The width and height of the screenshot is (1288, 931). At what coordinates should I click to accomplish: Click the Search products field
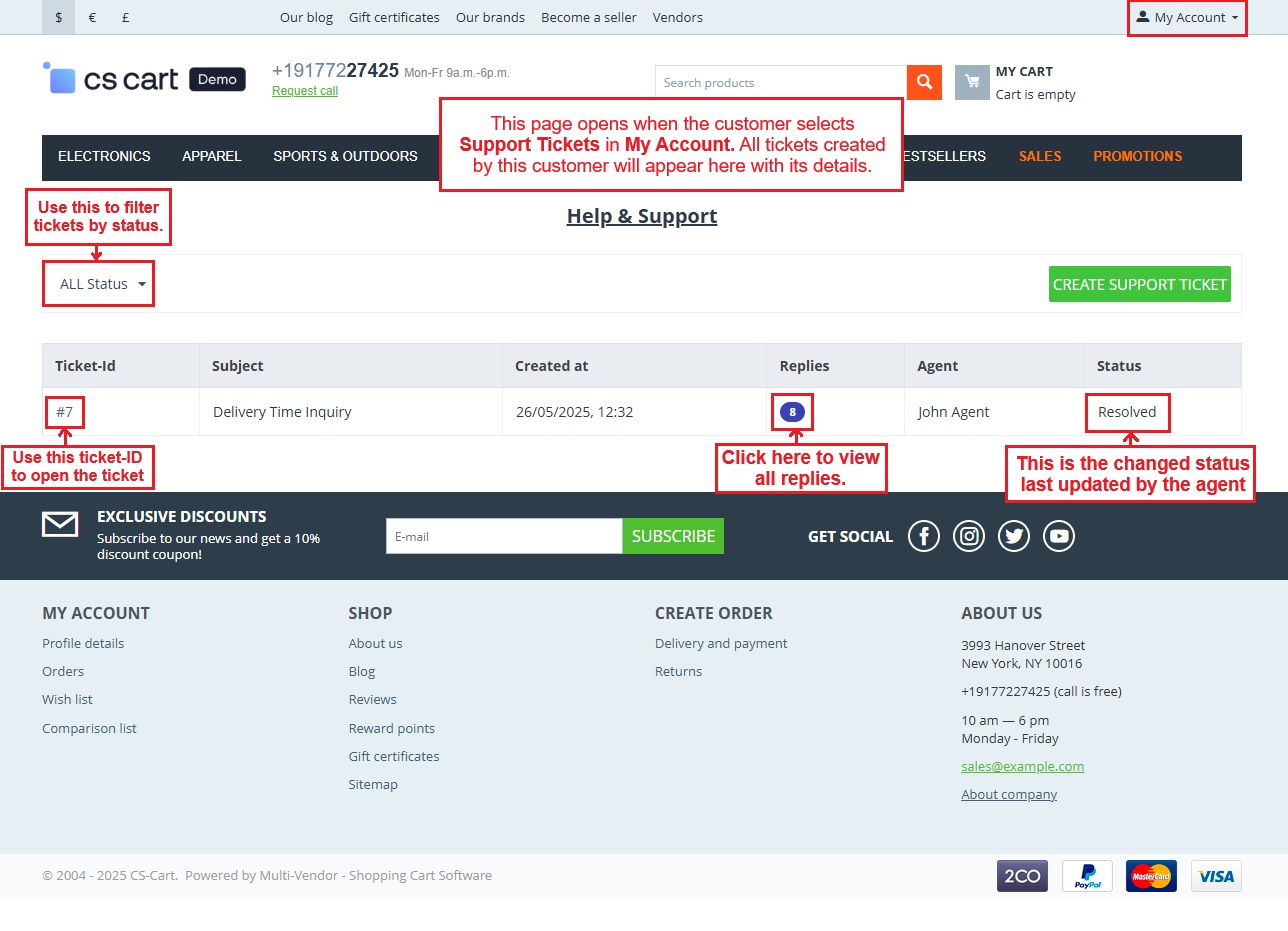(x=780, y=83)
